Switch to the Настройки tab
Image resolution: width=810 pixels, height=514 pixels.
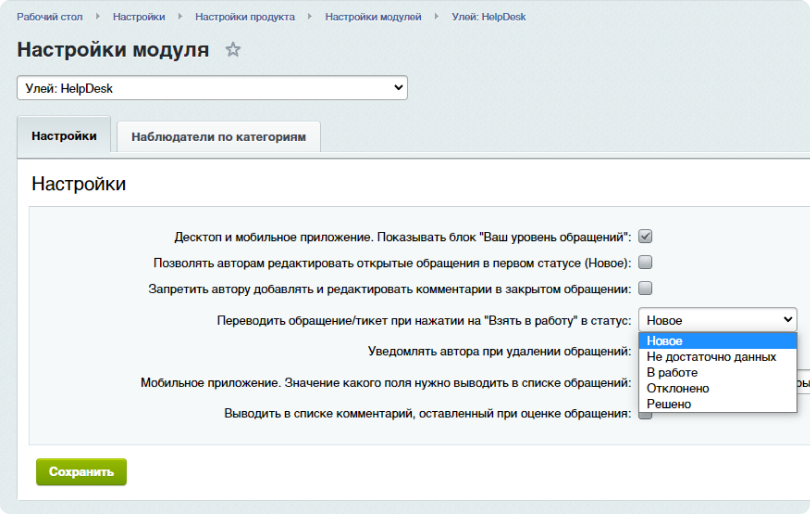[64, 136]
